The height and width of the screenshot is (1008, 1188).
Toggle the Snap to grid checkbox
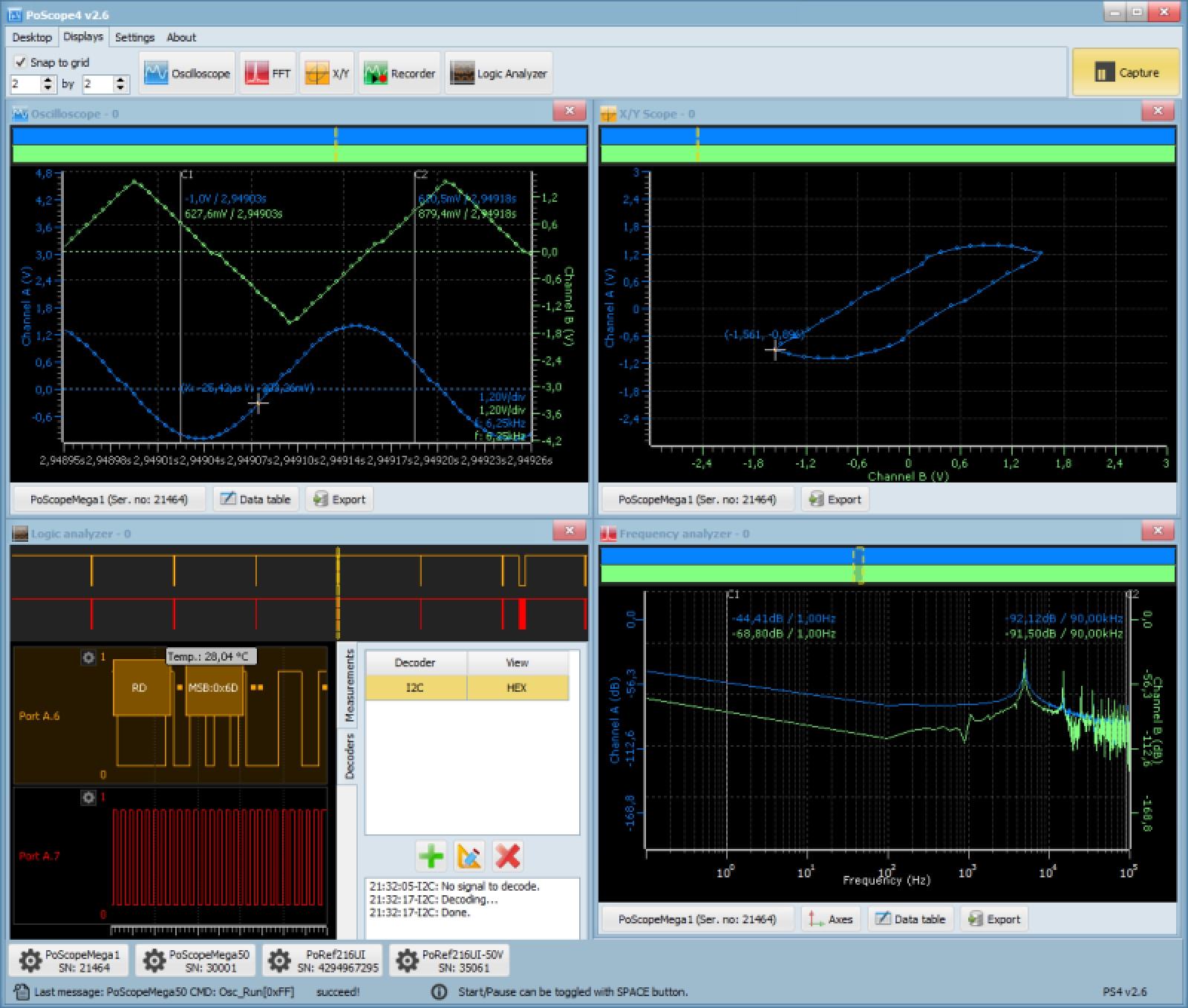(21, 62)
